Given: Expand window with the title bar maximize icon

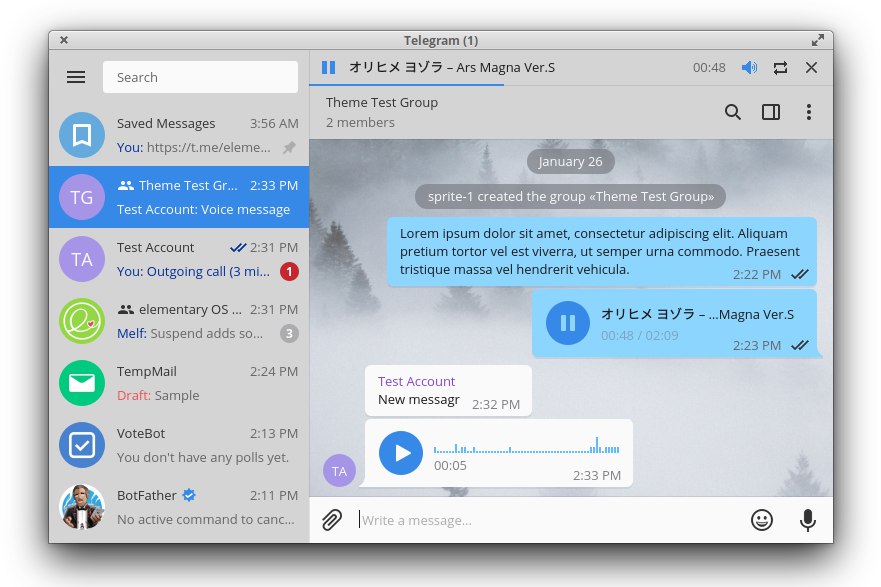Looking at the screenshot, I should click(x=818, y=40).
